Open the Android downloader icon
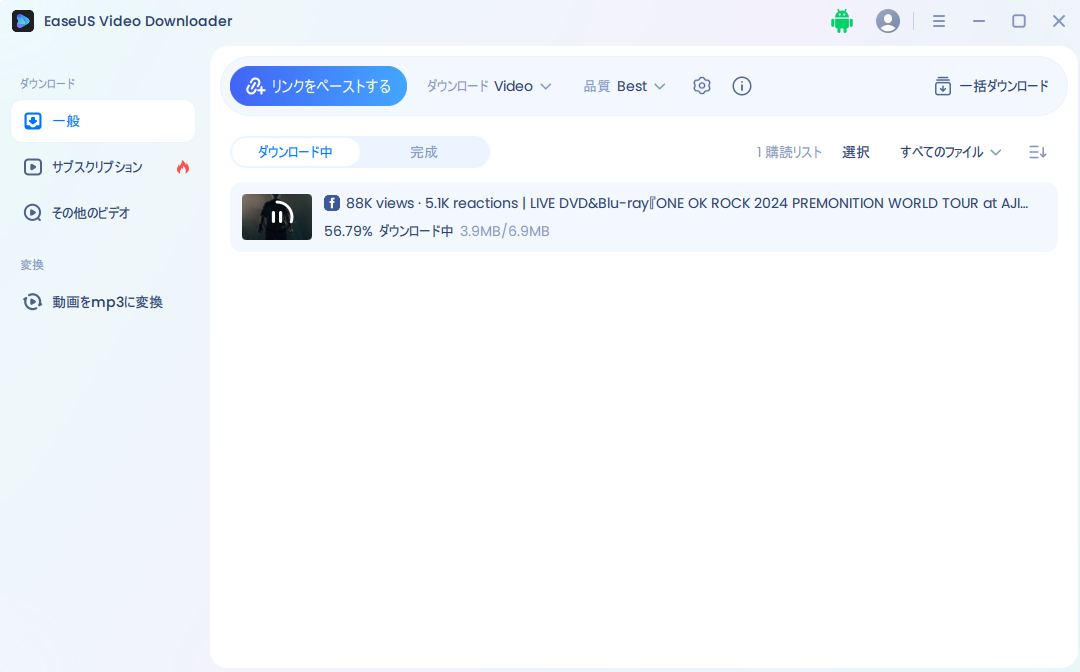Viewport: 1080px width, 672px height. pos(842,20)
